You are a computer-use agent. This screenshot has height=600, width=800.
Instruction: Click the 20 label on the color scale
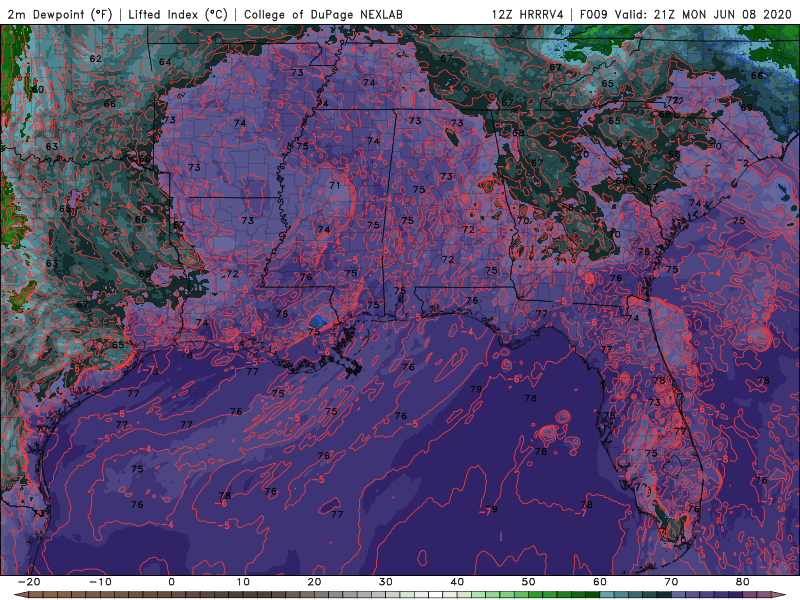click(314, 582)
